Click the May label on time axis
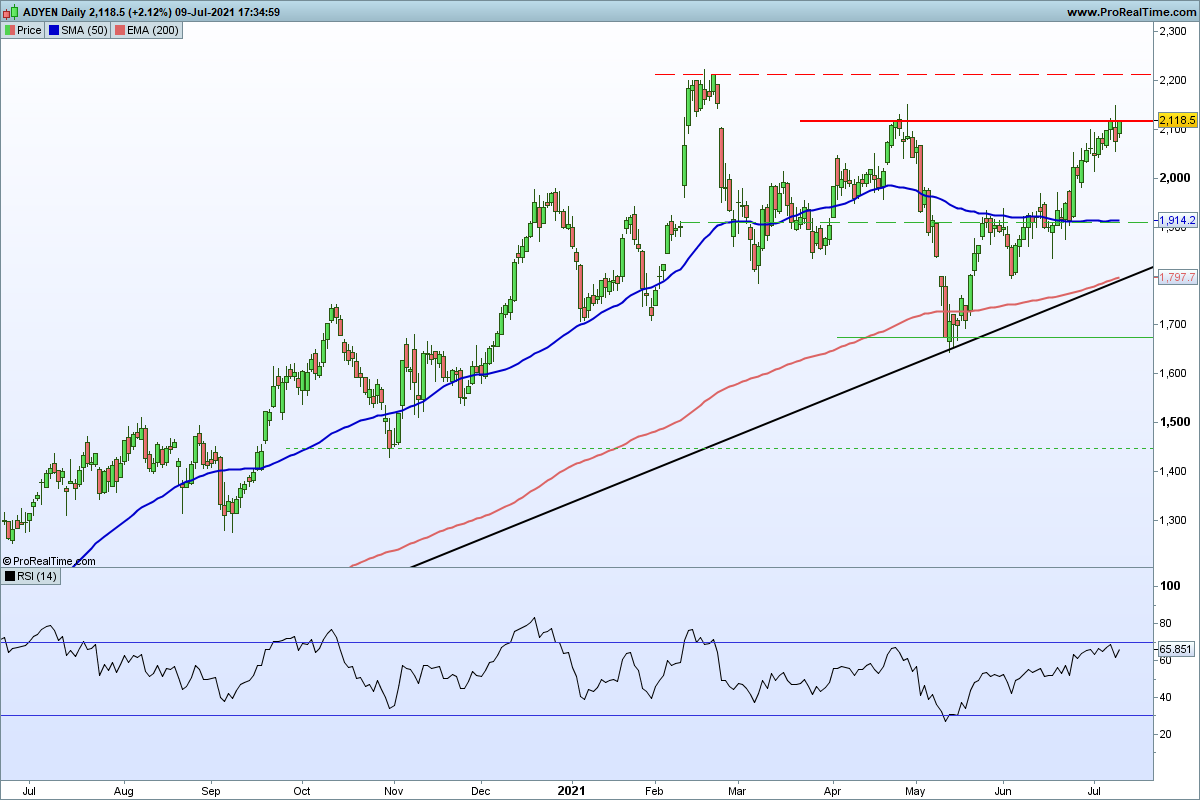Screen dimensions: 1200x800 (x=915, y=790)
